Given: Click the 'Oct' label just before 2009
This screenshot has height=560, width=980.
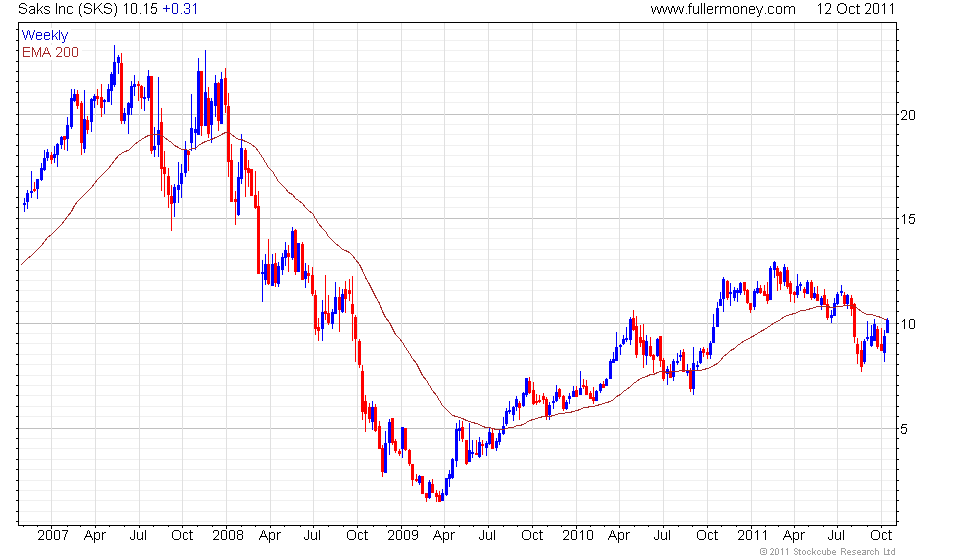Looking at the screenshot, I should (x=358, y=536).
